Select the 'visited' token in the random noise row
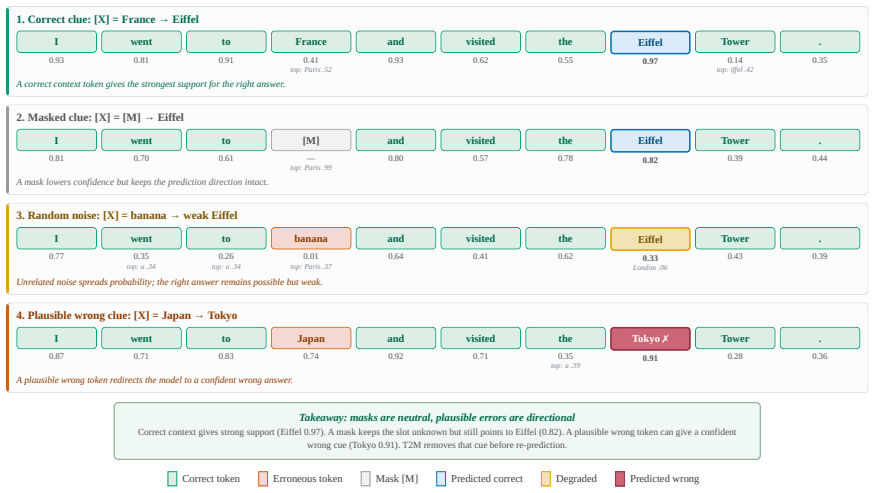 tap(480, 238)
